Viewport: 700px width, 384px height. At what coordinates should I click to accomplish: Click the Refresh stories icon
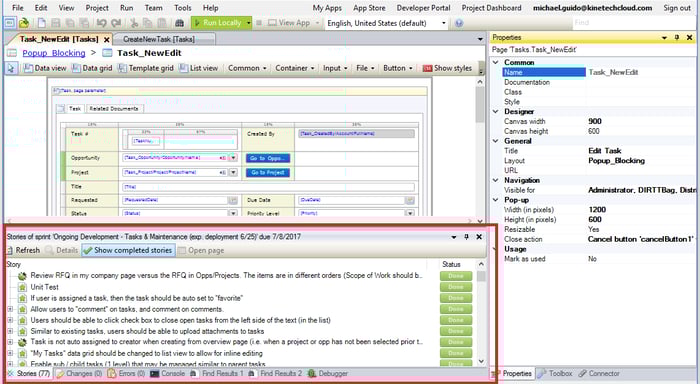[10, 250]
